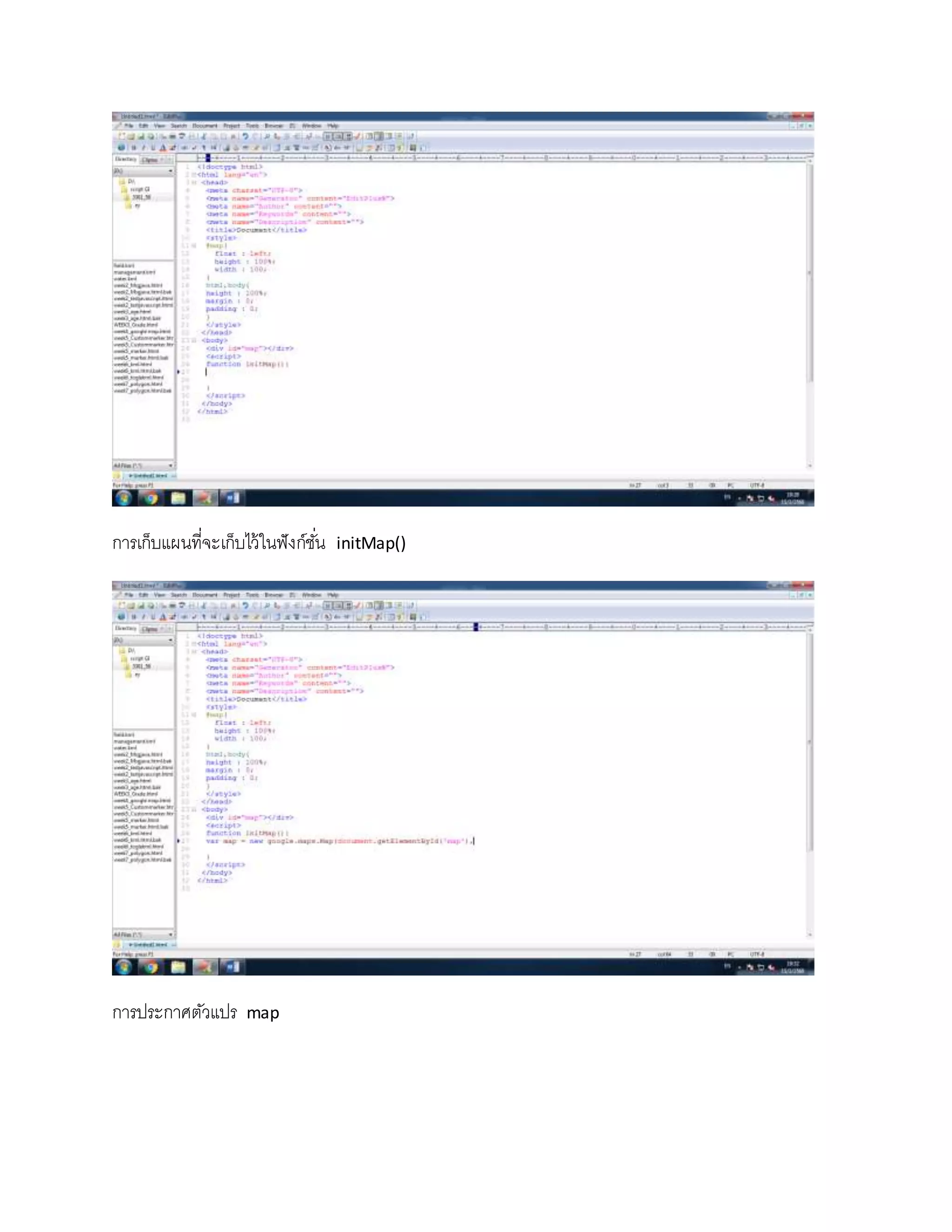Image resolution: width=952 pixels, height=1232 pixels.
Task: Open Word from upper screenshot taskbar
Action: [232, 498]
